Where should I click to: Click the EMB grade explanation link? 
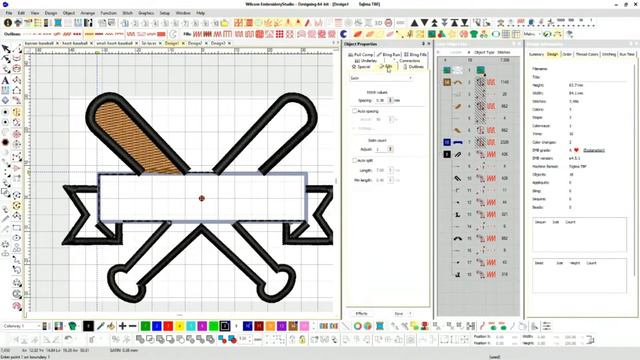[593, 150]
